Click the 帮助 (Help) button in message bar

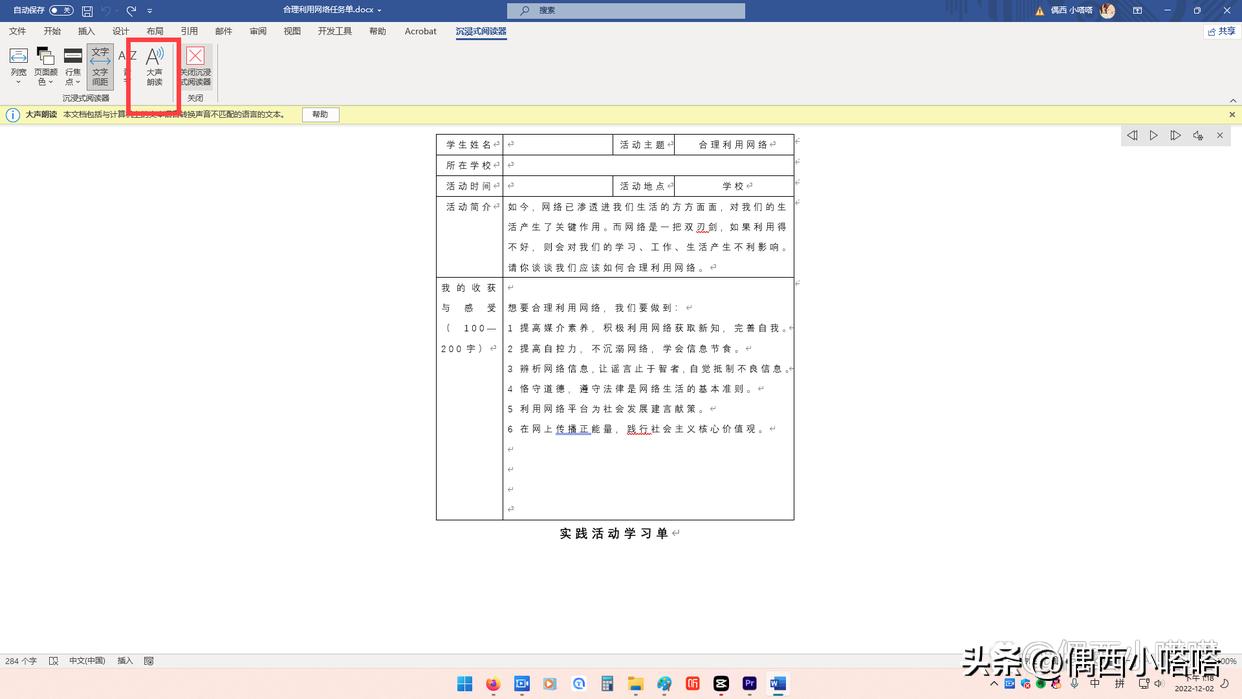(320, 114)
